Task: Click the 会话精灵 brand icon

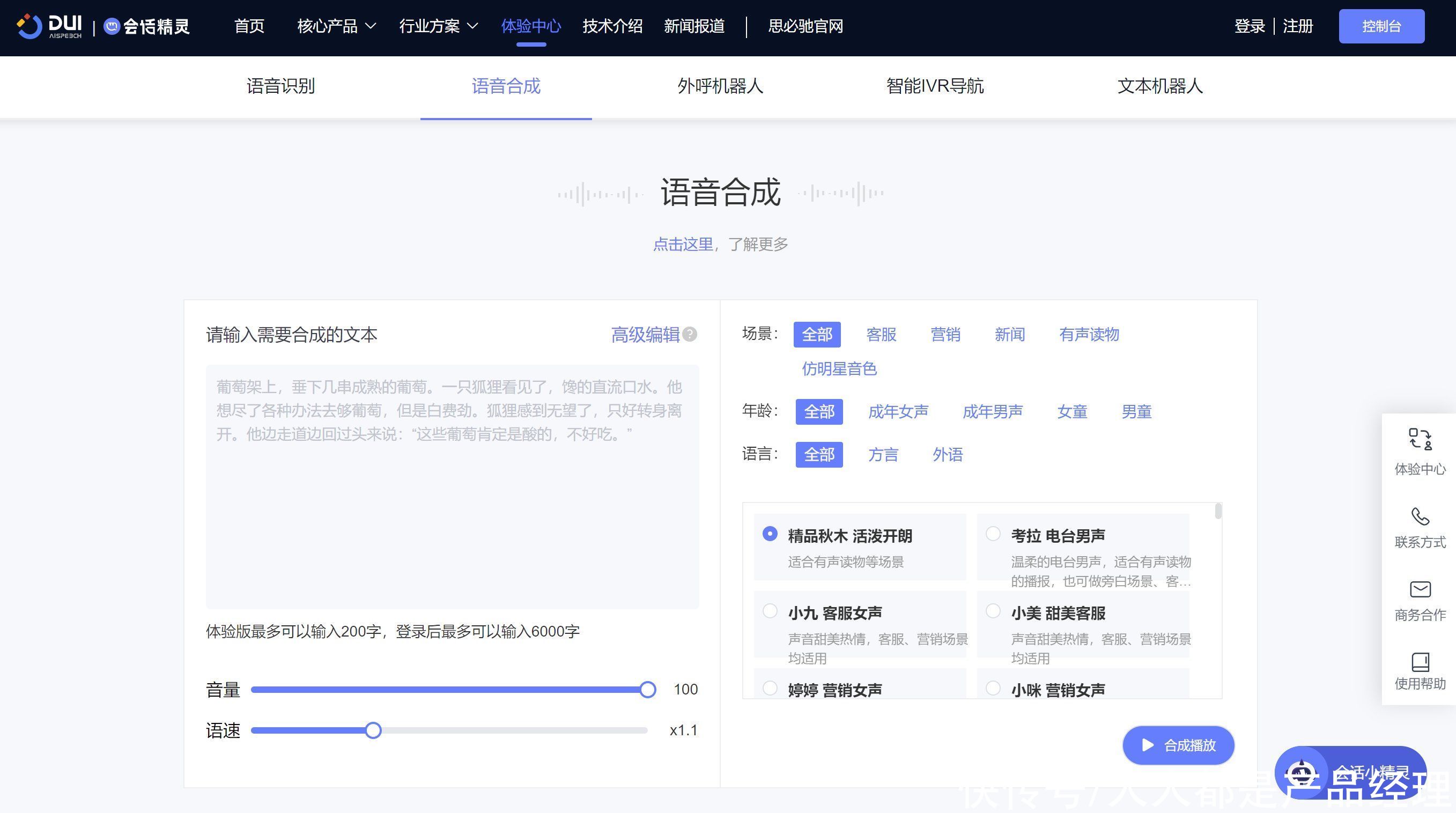Action: pyautogui.click(x=112, y=26)
